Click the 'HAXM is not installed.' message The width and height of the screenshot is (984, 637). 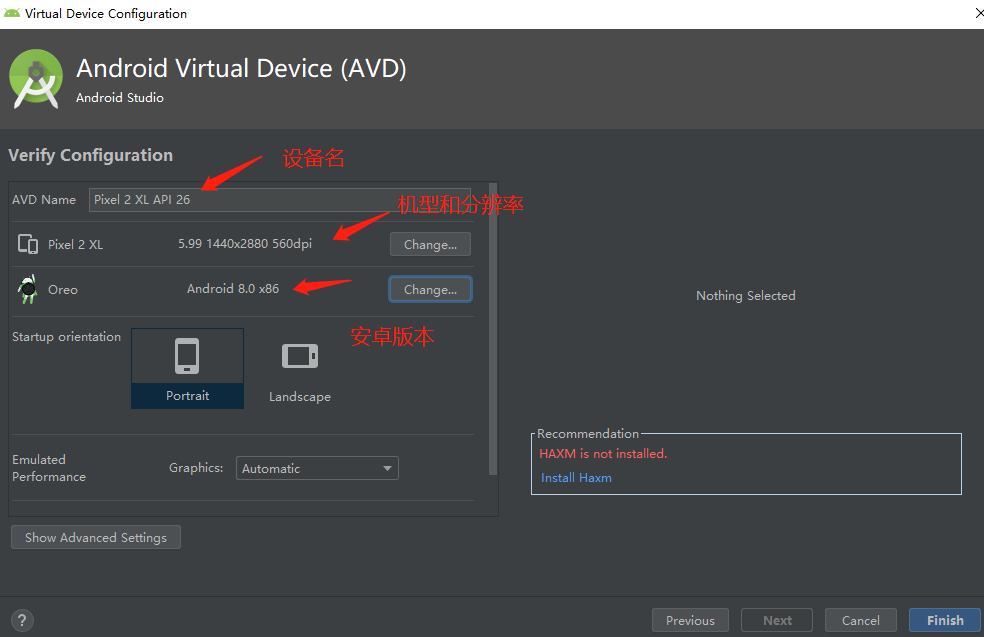[603, 453]
